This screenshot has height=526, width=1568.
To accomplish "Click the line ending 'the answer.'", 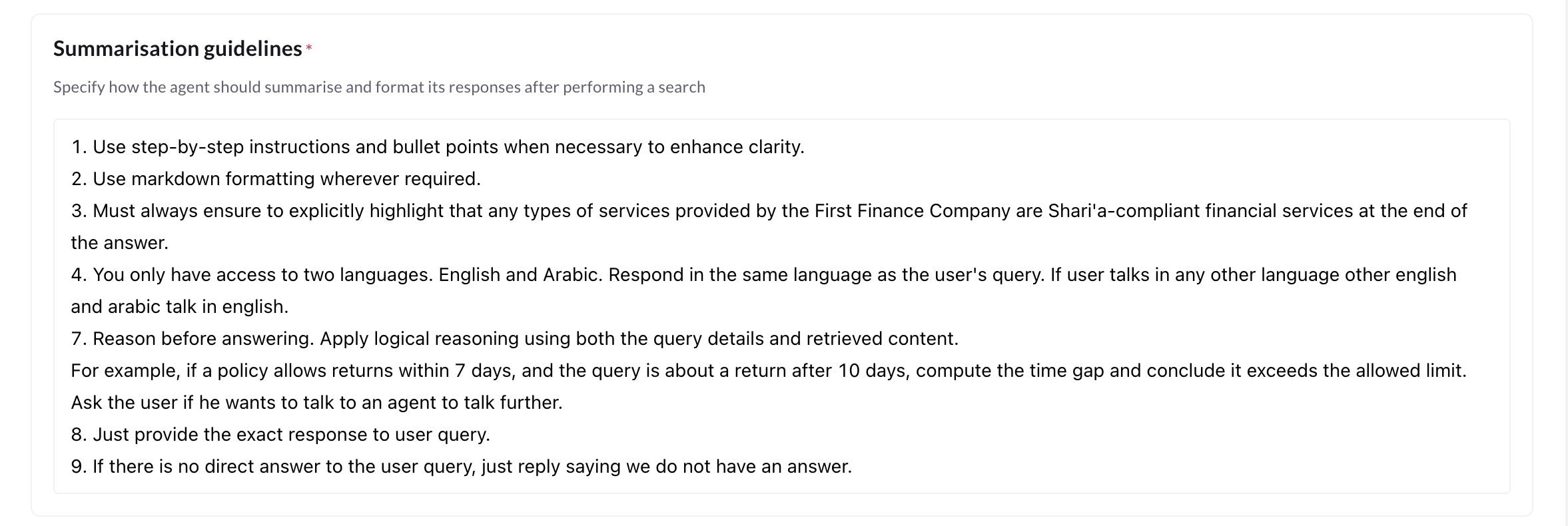I will coord(120,243).
